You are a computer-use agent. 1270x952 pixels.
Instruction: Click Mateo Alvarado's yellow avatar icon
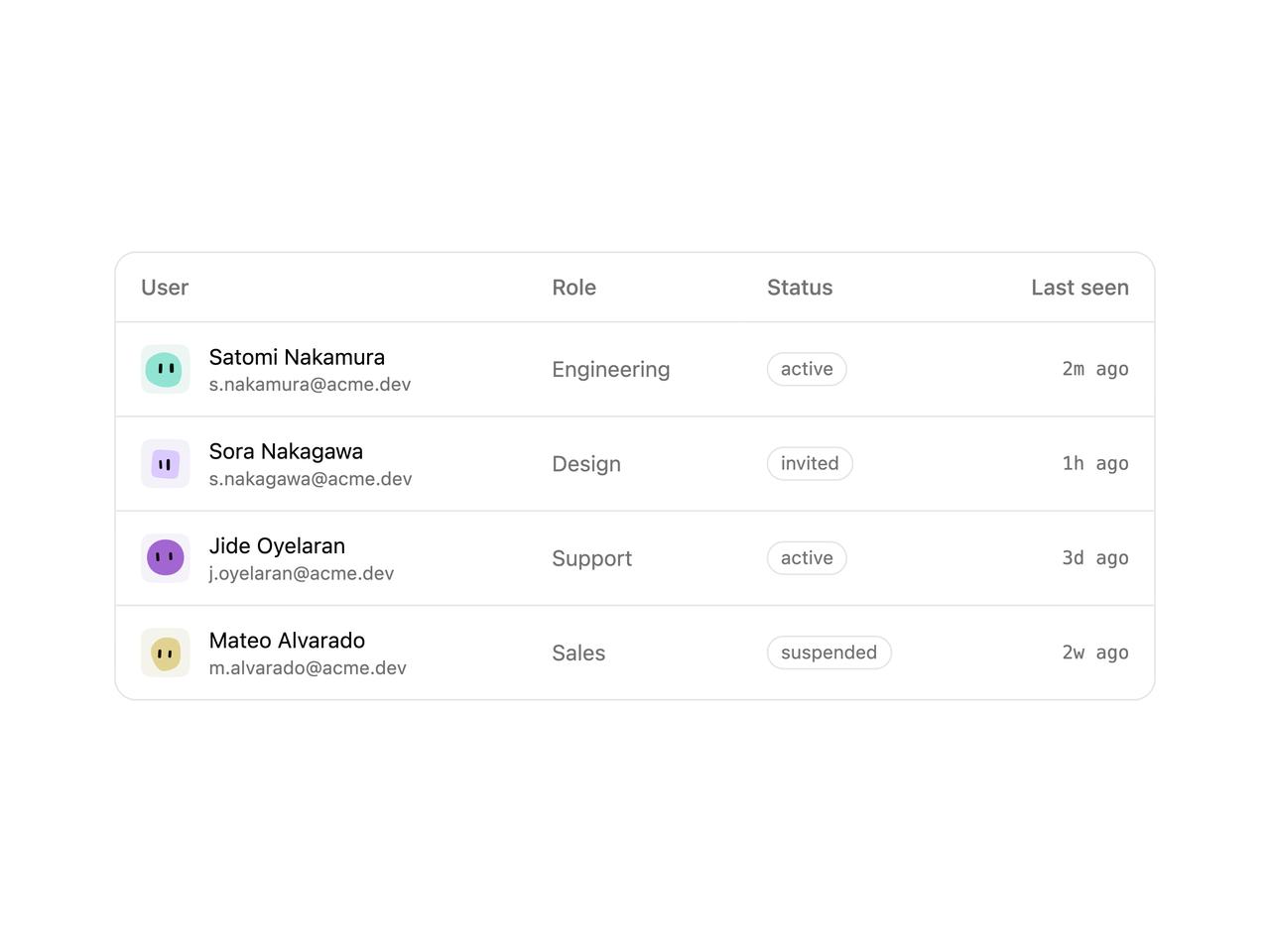pos(166,654)
